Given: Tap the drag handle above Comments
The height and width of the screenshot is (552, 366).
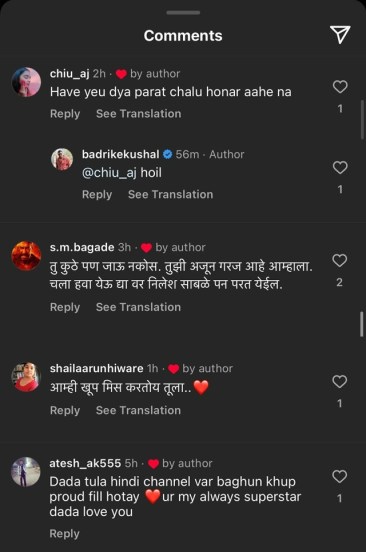Looking at the screenshot, I should click(183, 13).
